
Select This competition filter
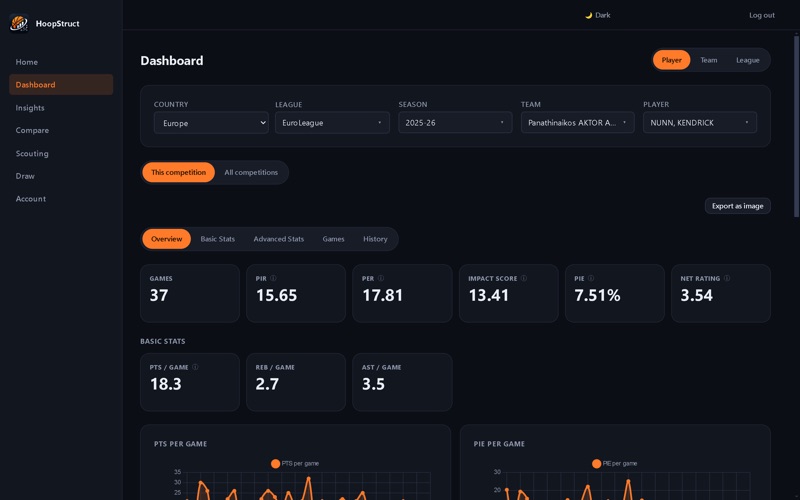point(179,172)
